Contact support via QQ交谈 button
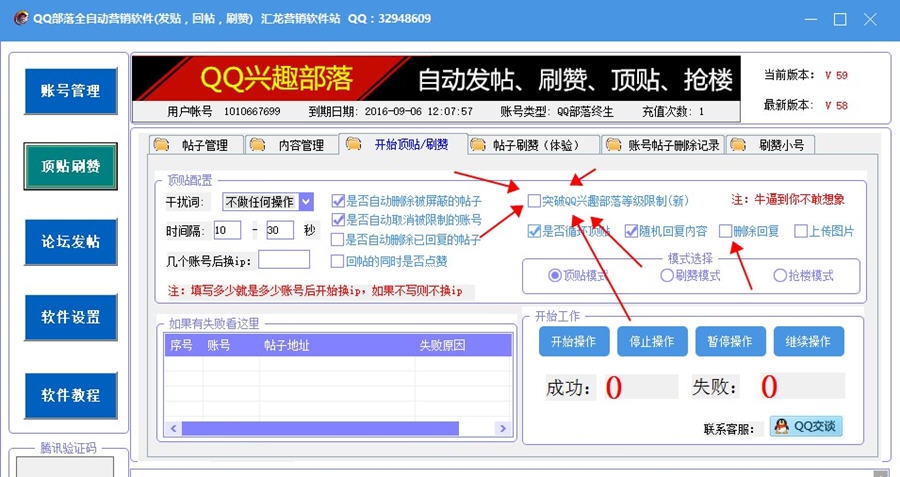Viewport: 900px width, 477px height. click(806, 426)
